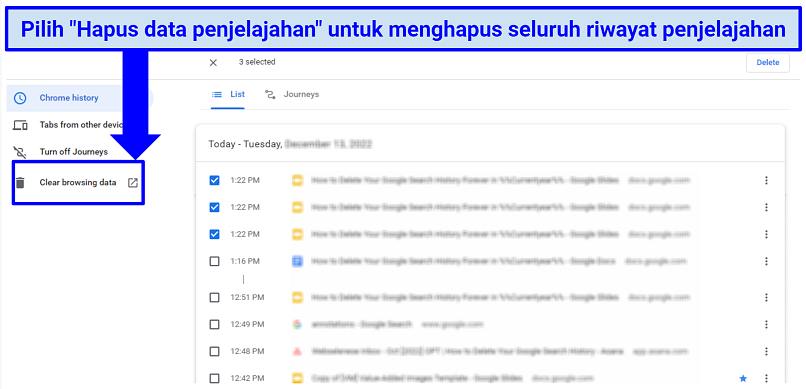This screenshot has width=806, height=389.
Task: Click the Google favicon in the 12:49 PM row
Action: pos(297,324)
